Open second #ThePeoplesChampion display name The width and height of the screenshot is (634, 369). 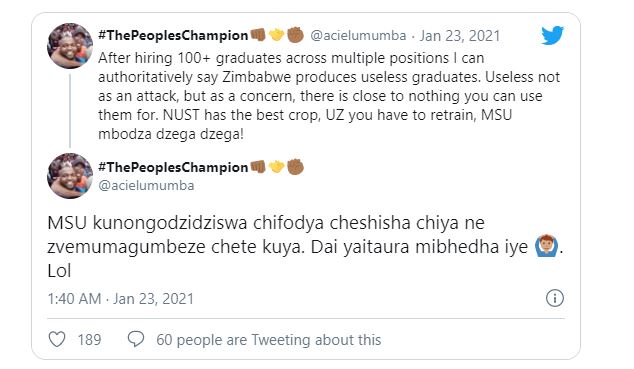[173, 167]
